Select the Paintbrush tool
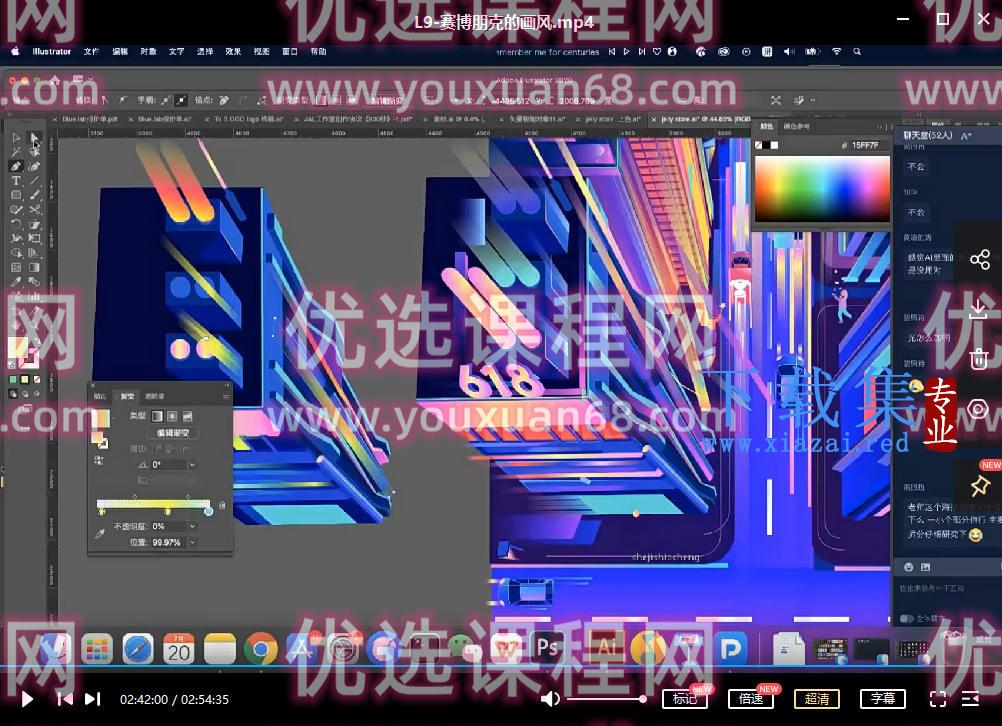Image resolution: width=1002 pixels, height=726 pixels. pyautogui.click(x=34, y=195)
